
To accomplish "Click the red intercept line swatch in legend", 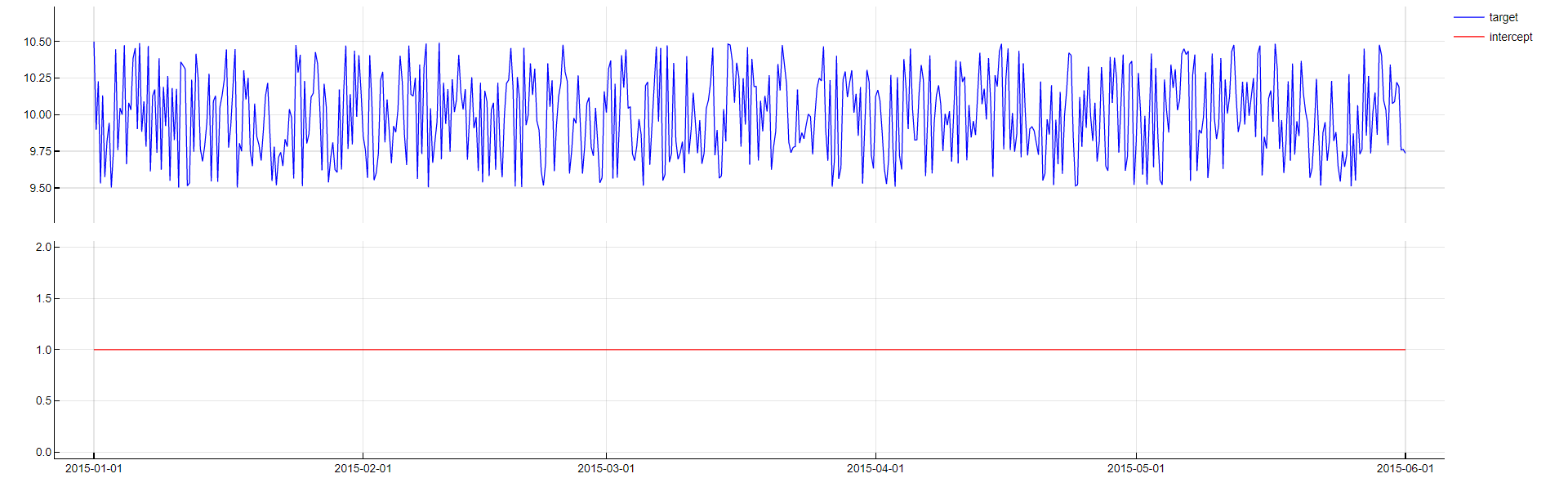I will coord(1468,37).
